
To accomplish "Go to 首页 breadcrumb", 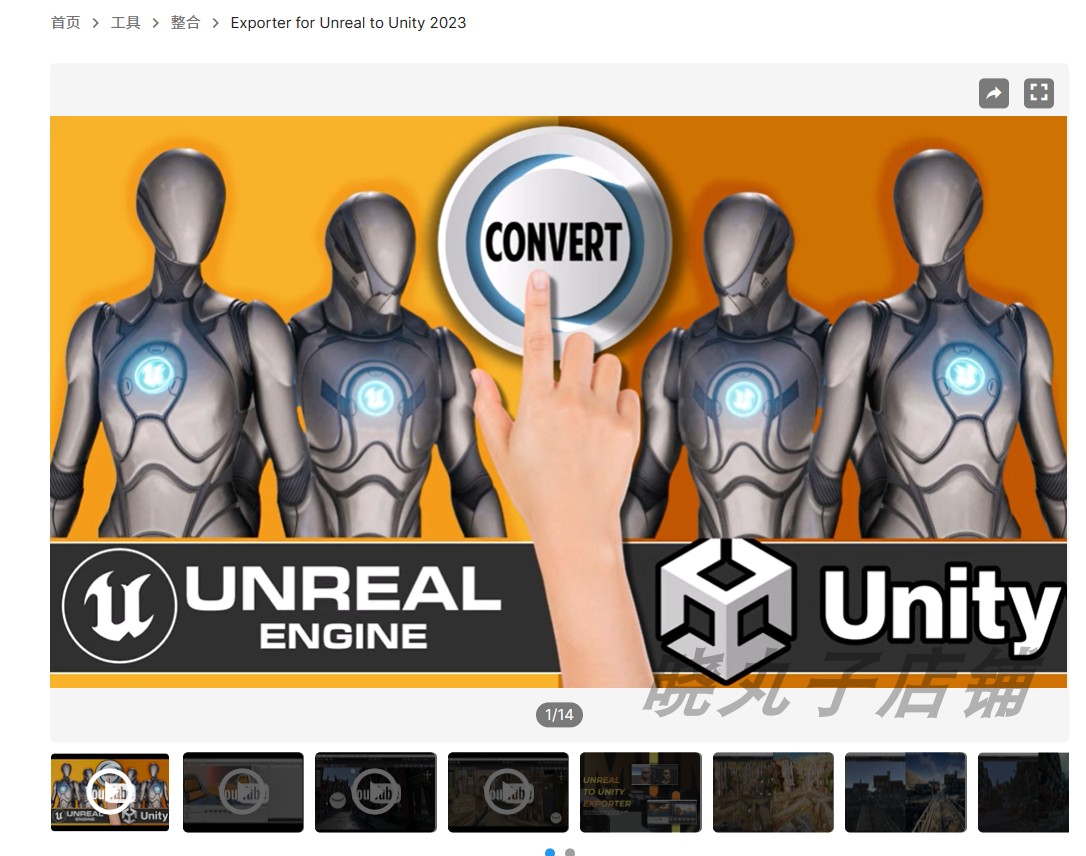I will (66, 23).
